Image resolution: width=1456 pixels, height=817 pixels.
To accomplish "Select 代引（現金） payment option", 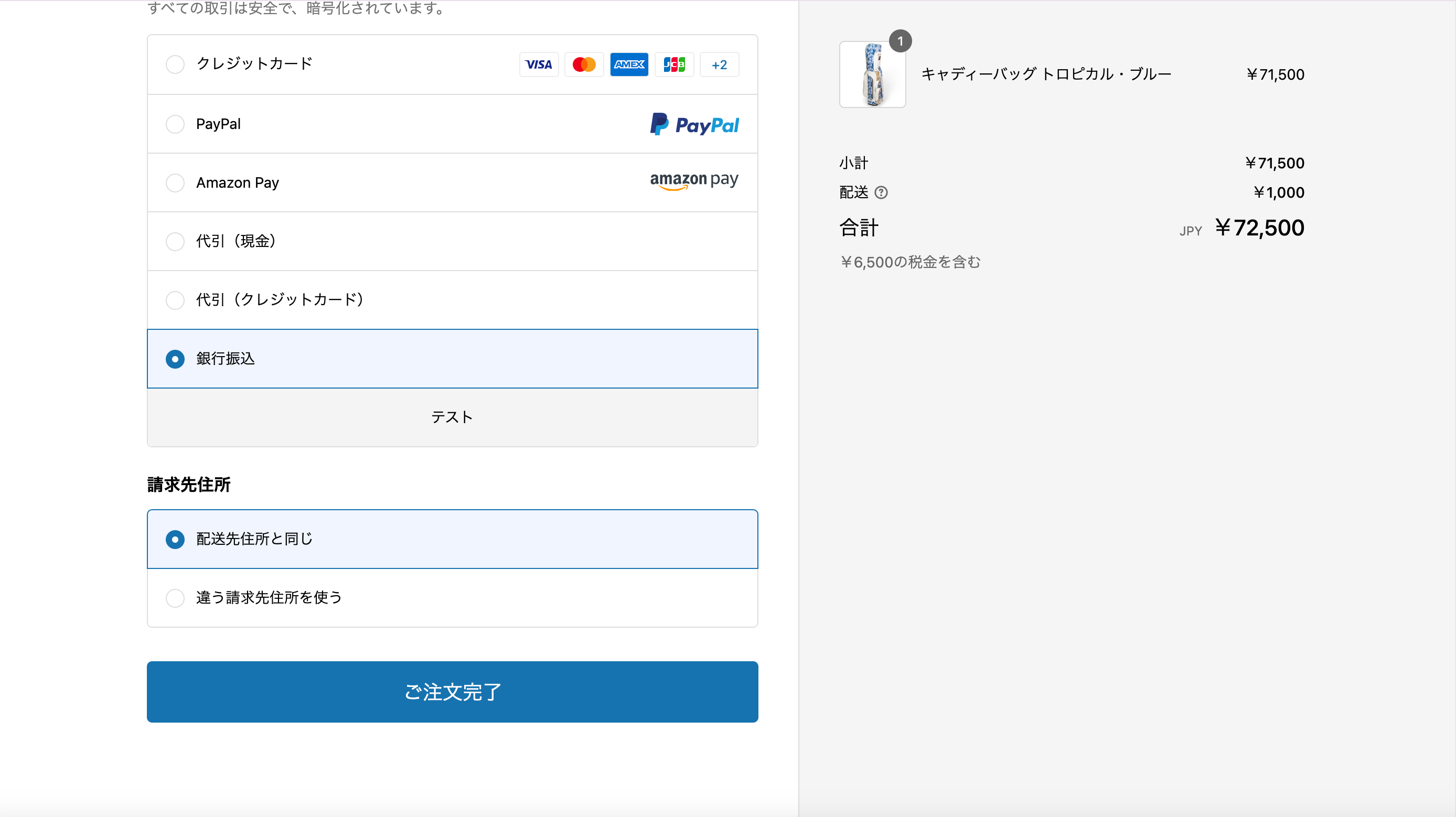I will click(x=175, y=242).
